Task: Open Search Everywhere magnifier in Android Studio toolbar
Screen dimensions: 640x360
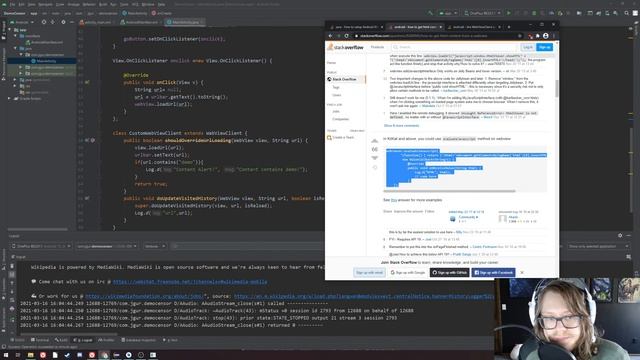Action: (627, 13)
